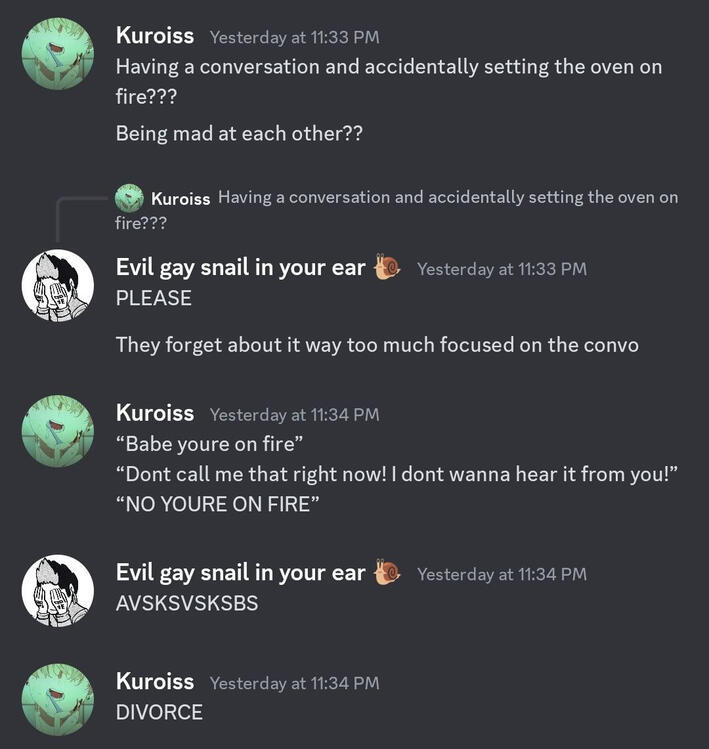The image size is (709, 749).
Task: Select the Kuroiss username above "Babe youre on fire"
Action: coord(155,413)
